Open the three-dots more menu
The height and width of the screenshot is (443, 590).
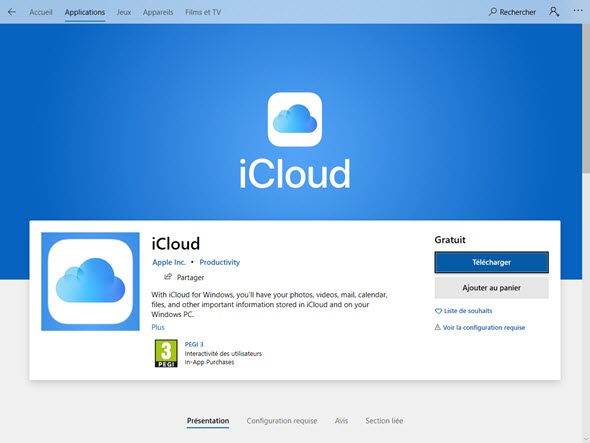pos(578,11)
